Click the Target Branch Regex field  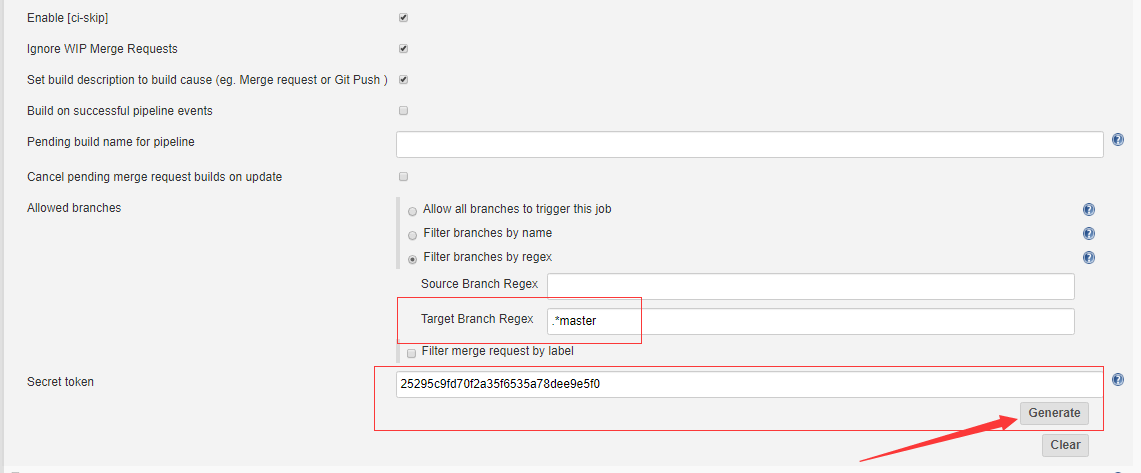(x=810, y=321)
